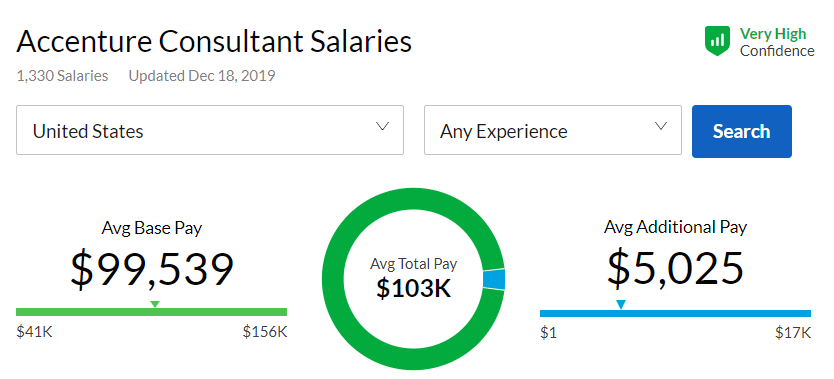Click the $99,539 average base pay value
Image resolution: width=834 pixels, height=379 pixels.
[x=152, y=269]
